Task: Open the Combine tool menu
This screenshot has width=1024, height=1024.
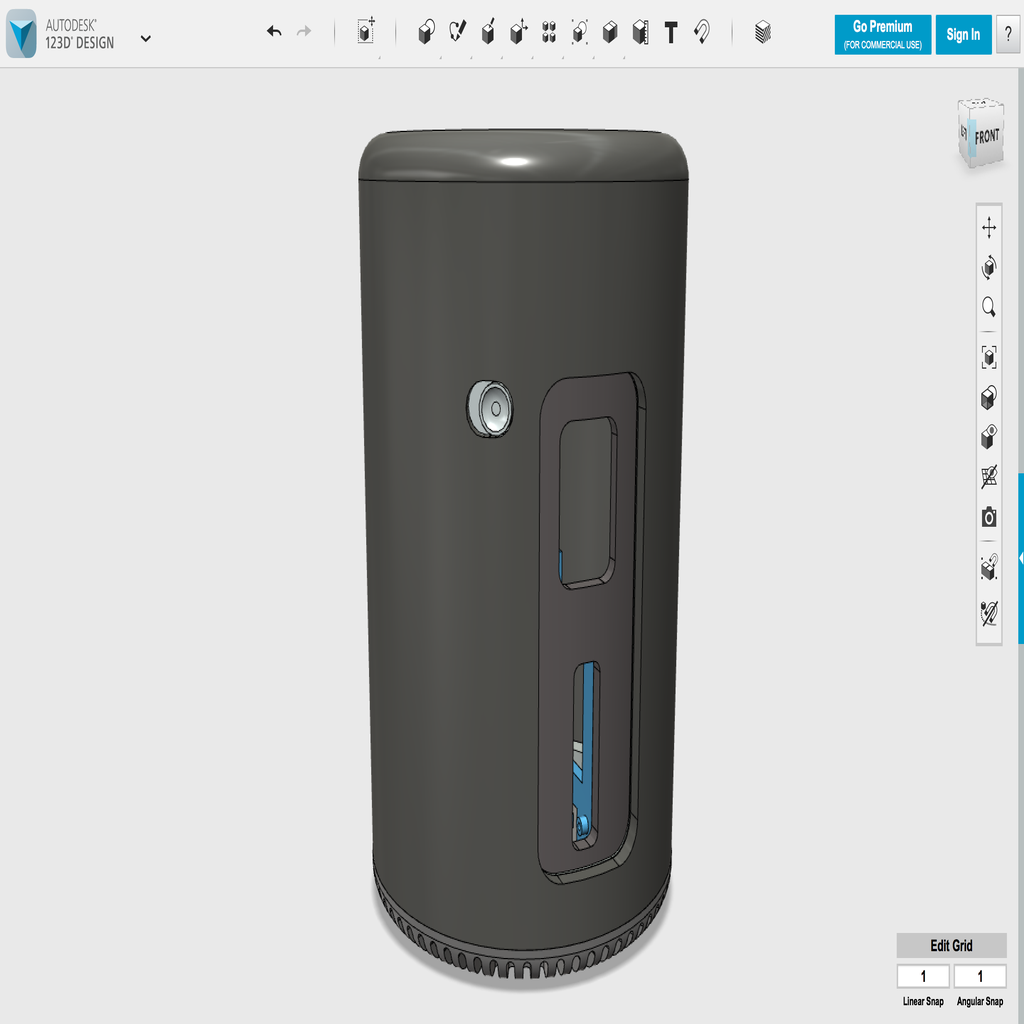Action: click(610, 32)
